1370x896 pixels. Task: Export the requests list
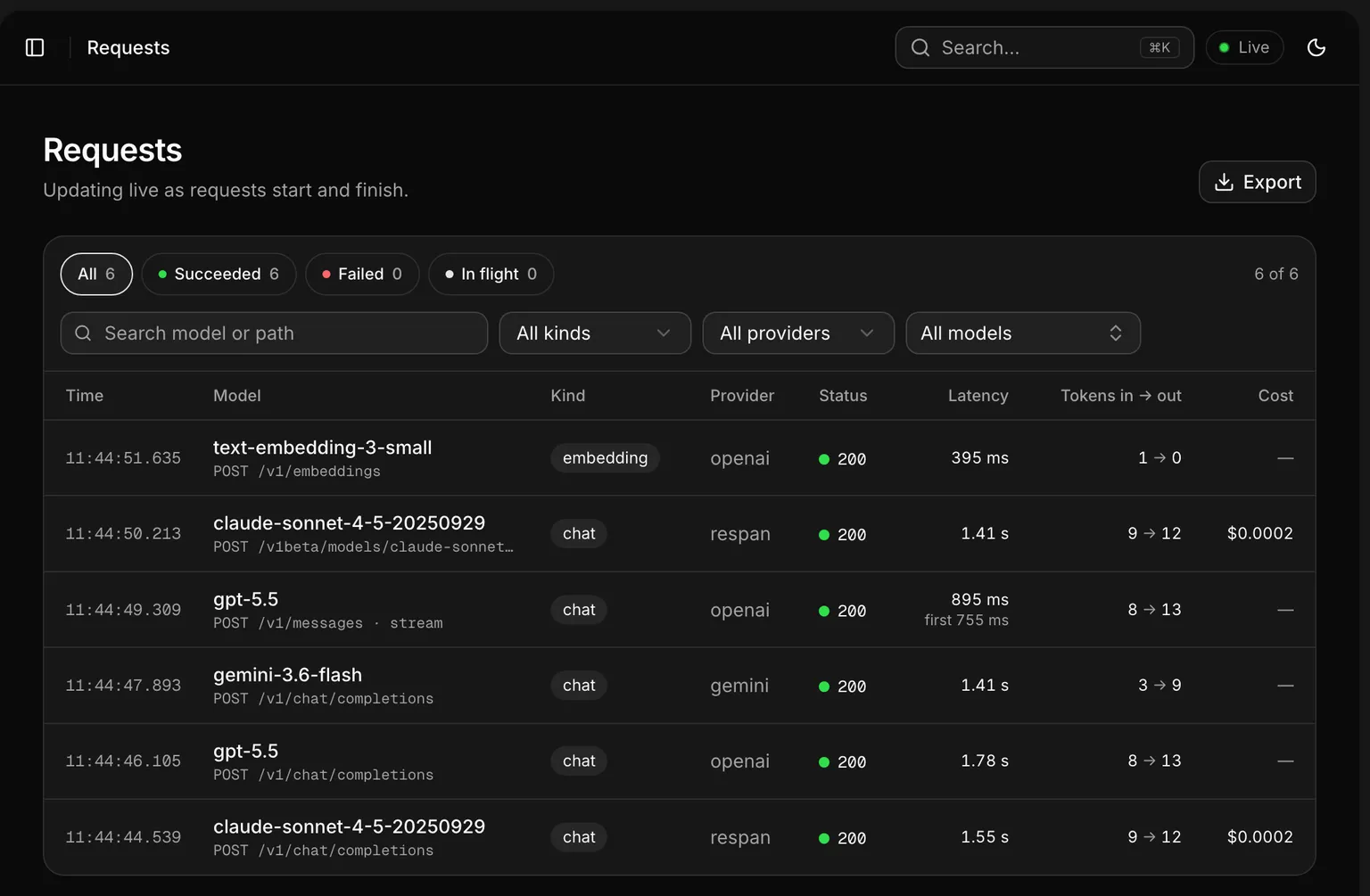coord(1257,182)
